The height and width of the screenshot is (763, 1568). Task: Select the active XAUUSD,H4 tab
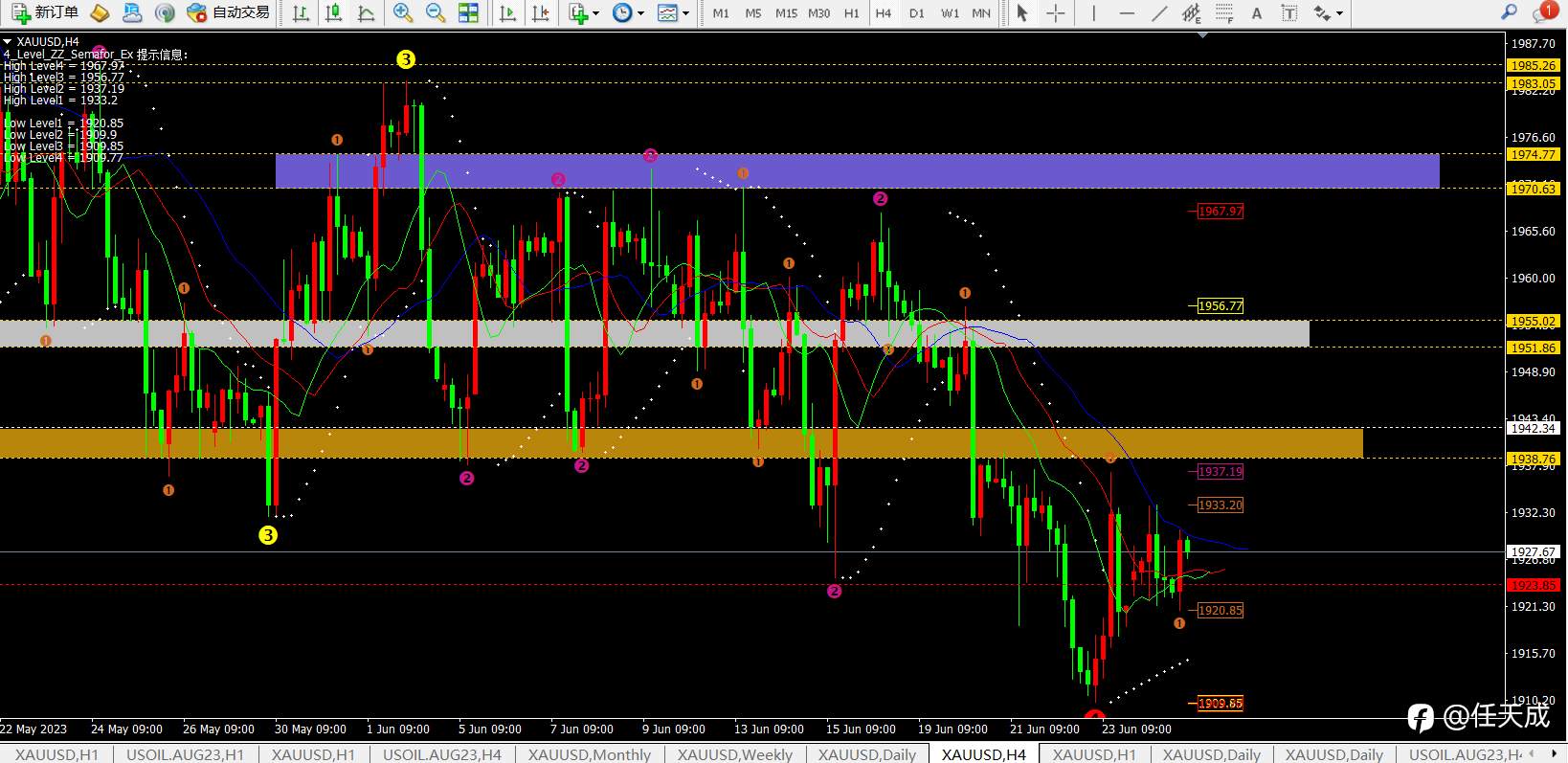pyautogui.click(x=984, y=754)
